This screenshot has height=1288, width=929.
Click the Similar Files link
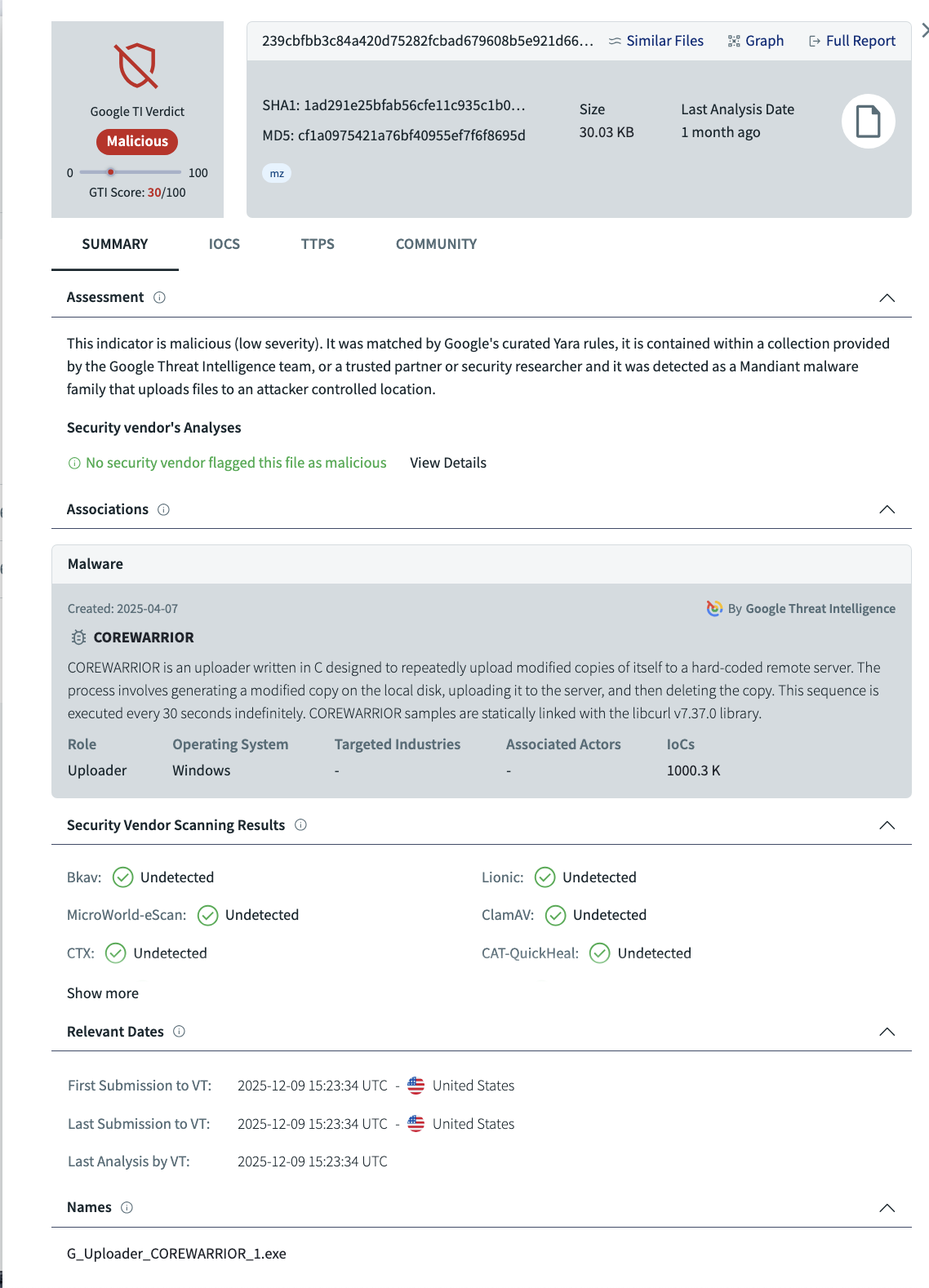point(656,41)
